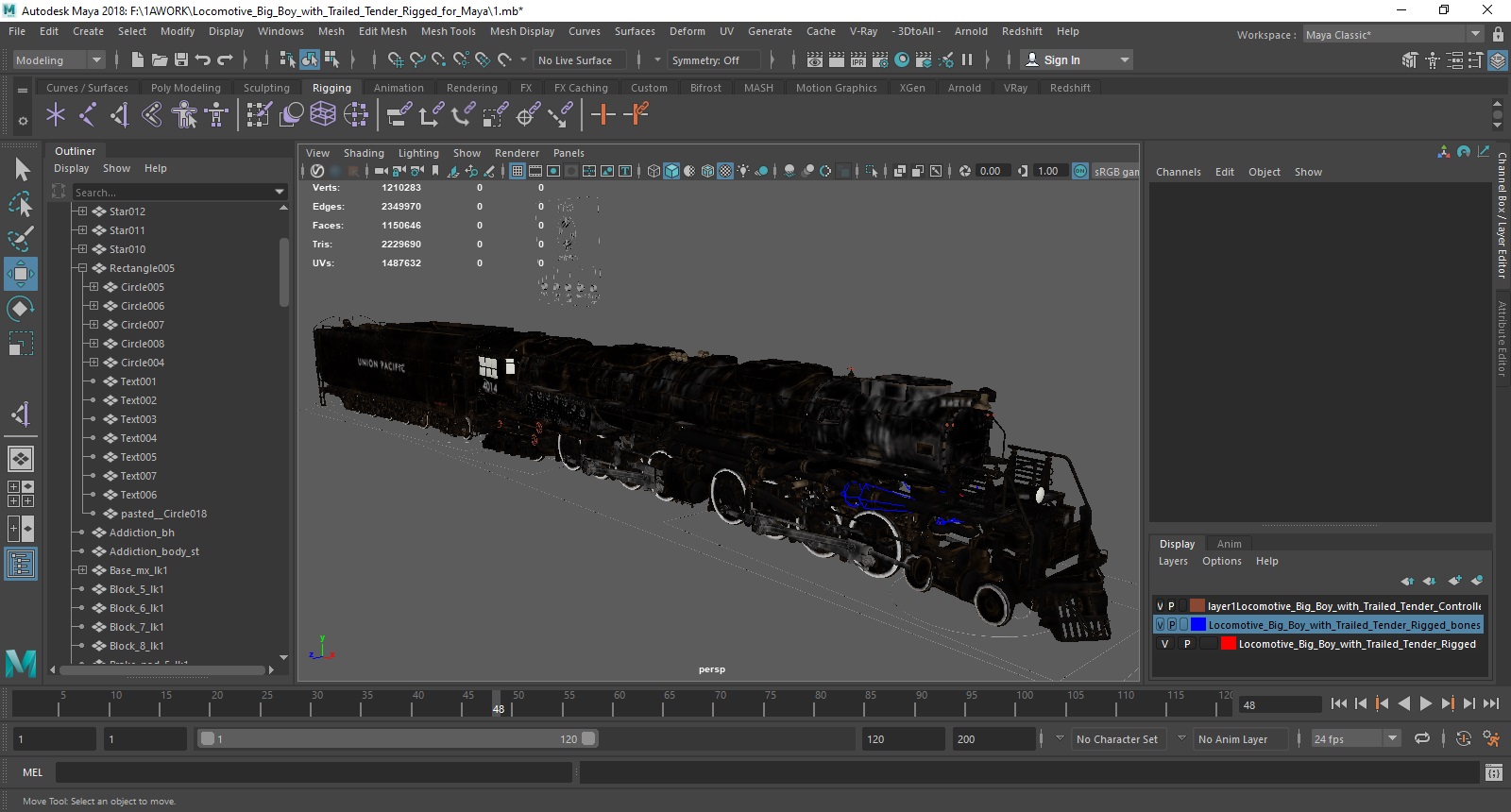1511x812 pixels.
Task: Switch to the Poly Modeling shelf tab
Action: click(x=186, y=88)
